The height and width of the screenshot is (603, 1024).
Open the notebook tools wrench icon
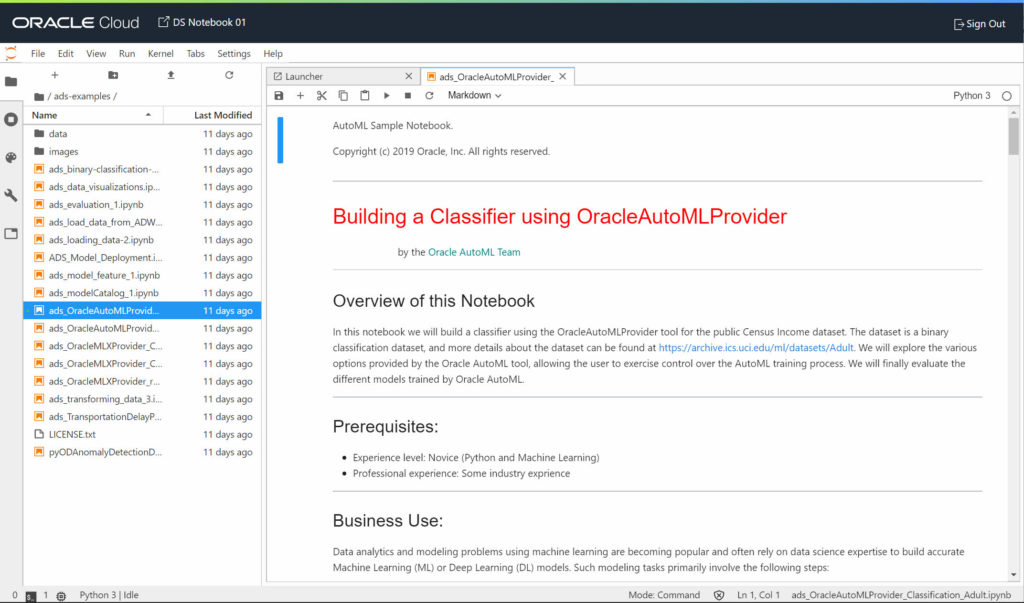11,195
